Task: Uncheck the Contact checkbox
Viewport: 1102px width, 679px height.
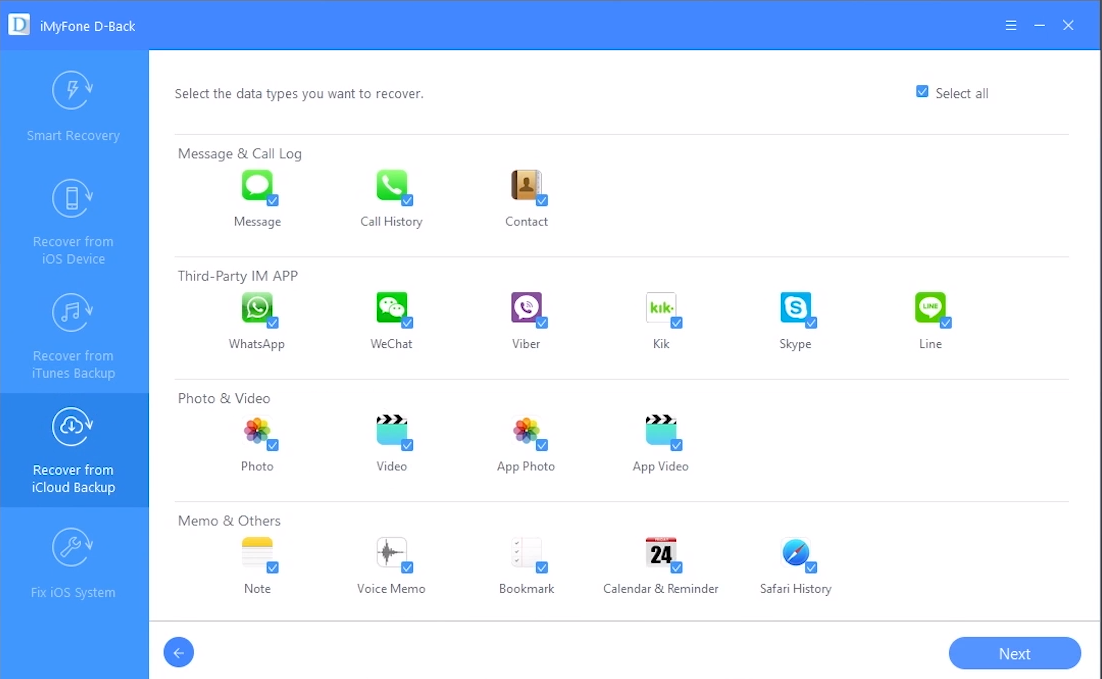Action: click(542, 200)
